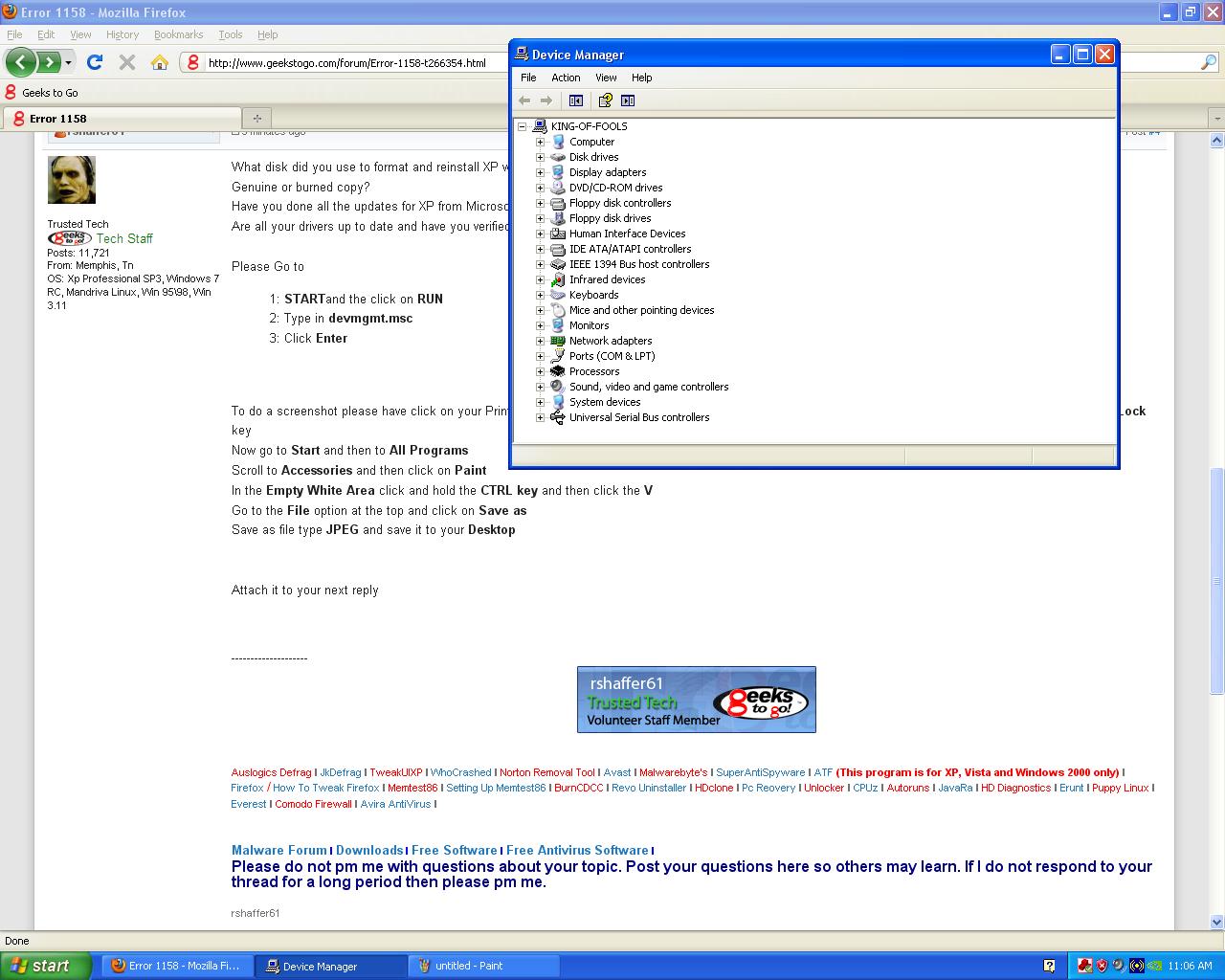Click the Windows Start button
The width and height of the screenshot is (1225, 980).
46,966
